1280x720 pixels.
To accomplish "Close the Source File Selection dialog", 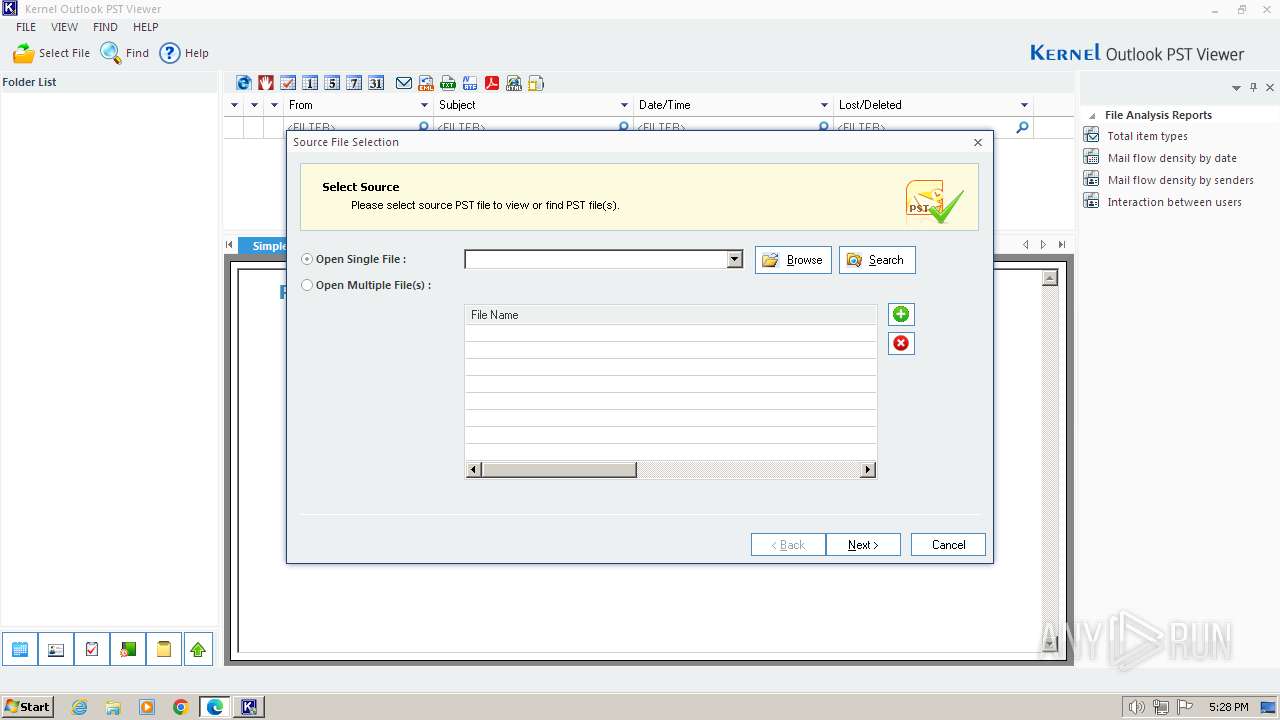I will [978, 142].
